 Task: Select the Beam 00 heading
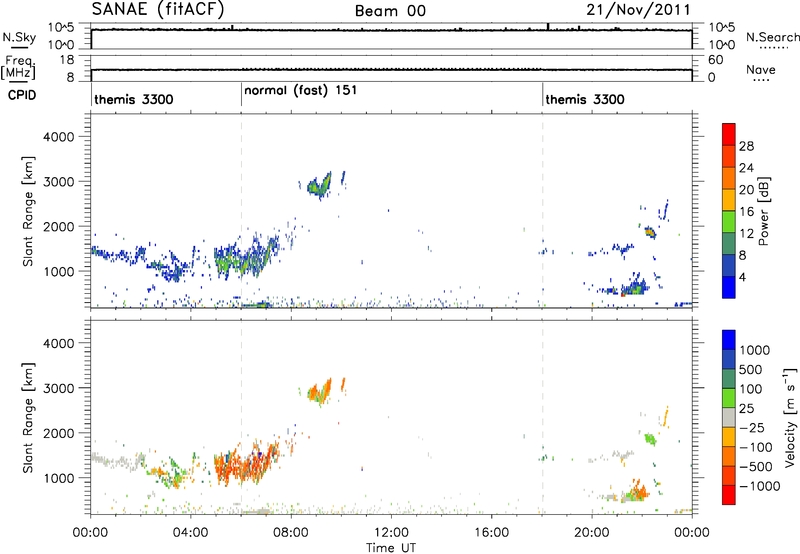(390, 11)
